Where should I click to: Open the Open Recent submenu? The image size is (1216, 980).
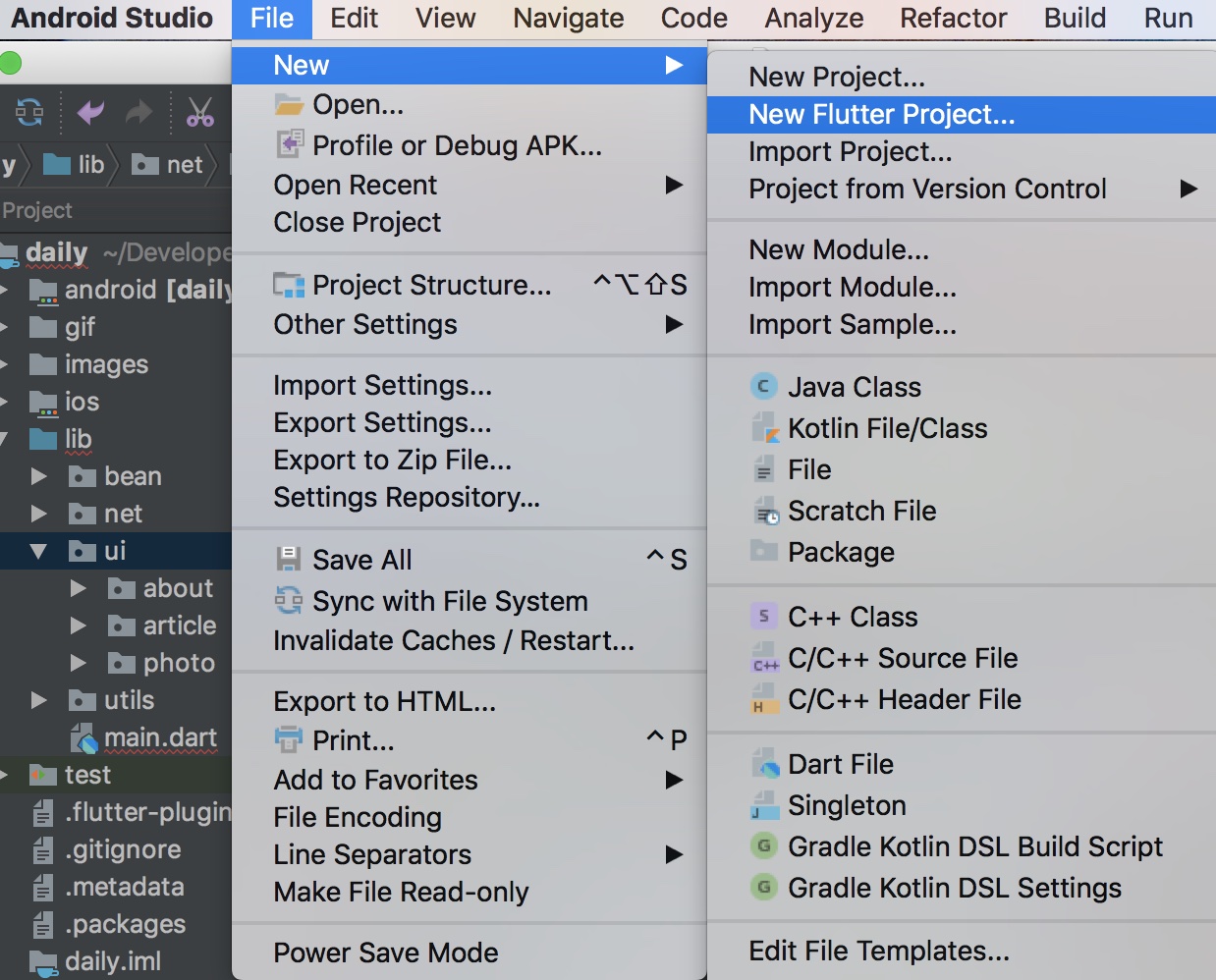pos(470,185)
